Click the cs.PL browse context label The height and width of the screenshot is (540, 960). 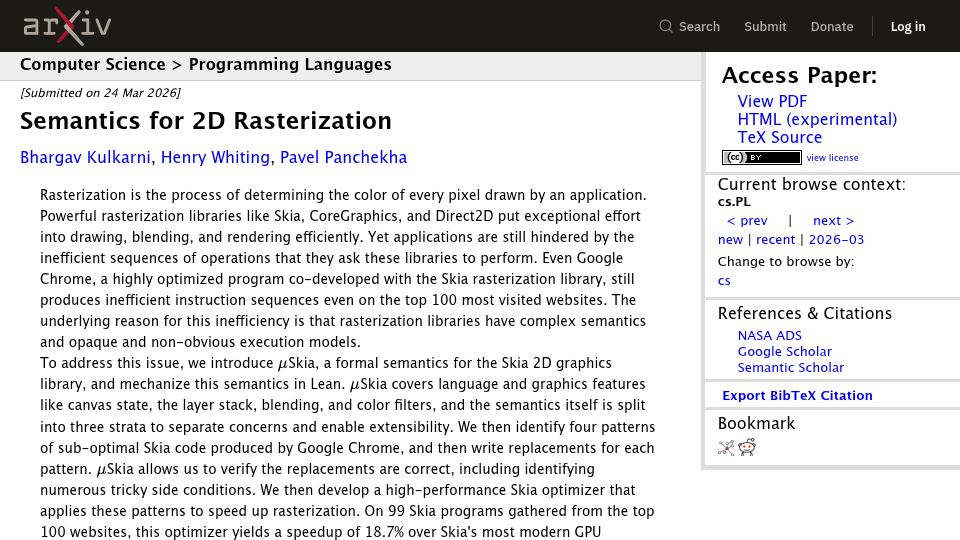coord(734,201)
